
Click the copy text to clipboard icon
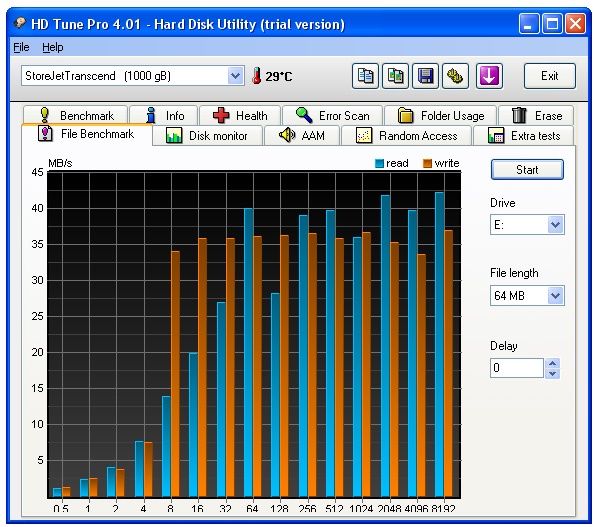365,76
